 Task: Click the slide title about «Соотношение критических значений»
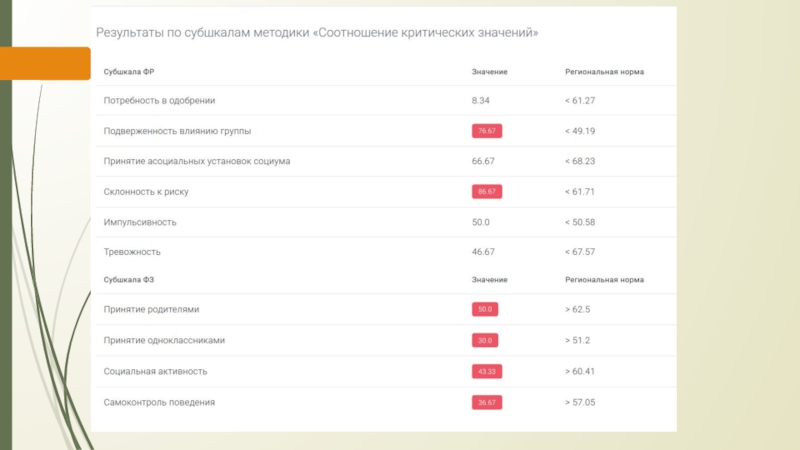pos(317,33)
